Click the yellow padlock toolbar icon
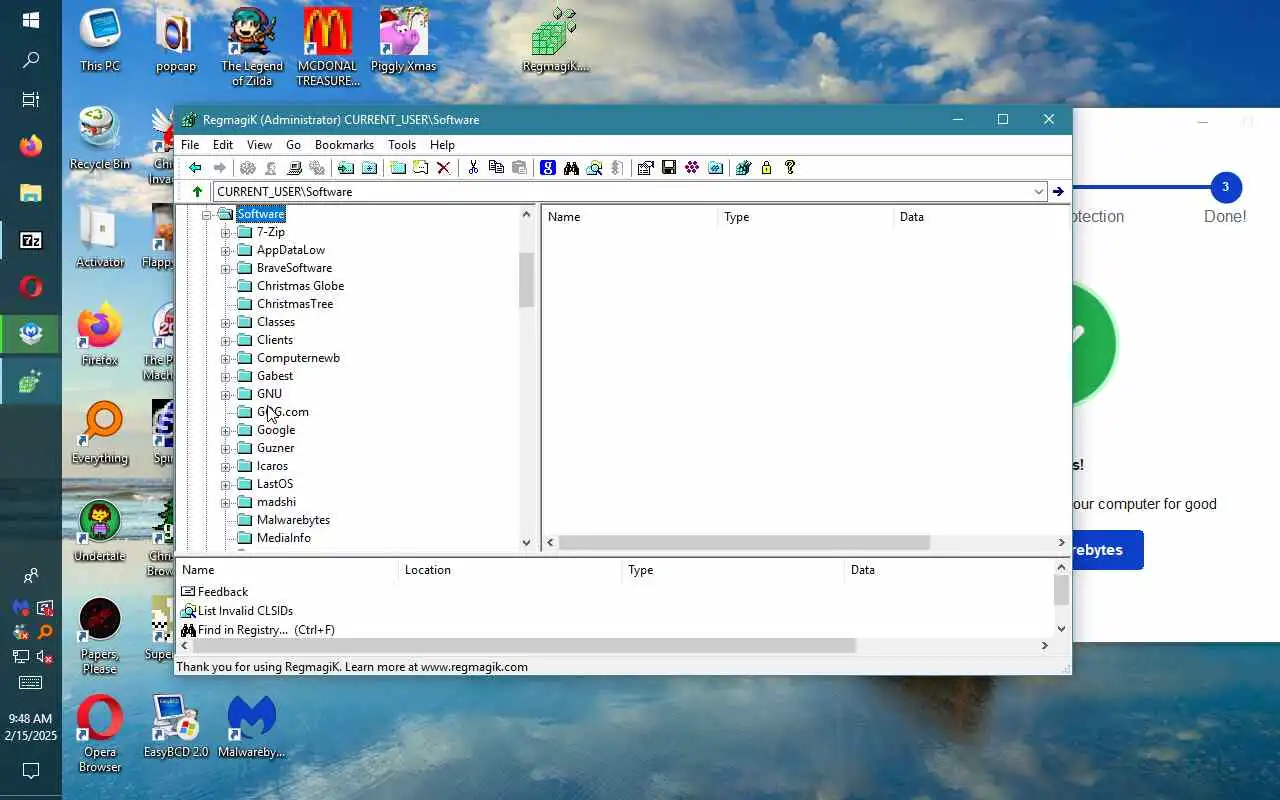Viewport: 1280px width, 800px height. pos(766,168)
